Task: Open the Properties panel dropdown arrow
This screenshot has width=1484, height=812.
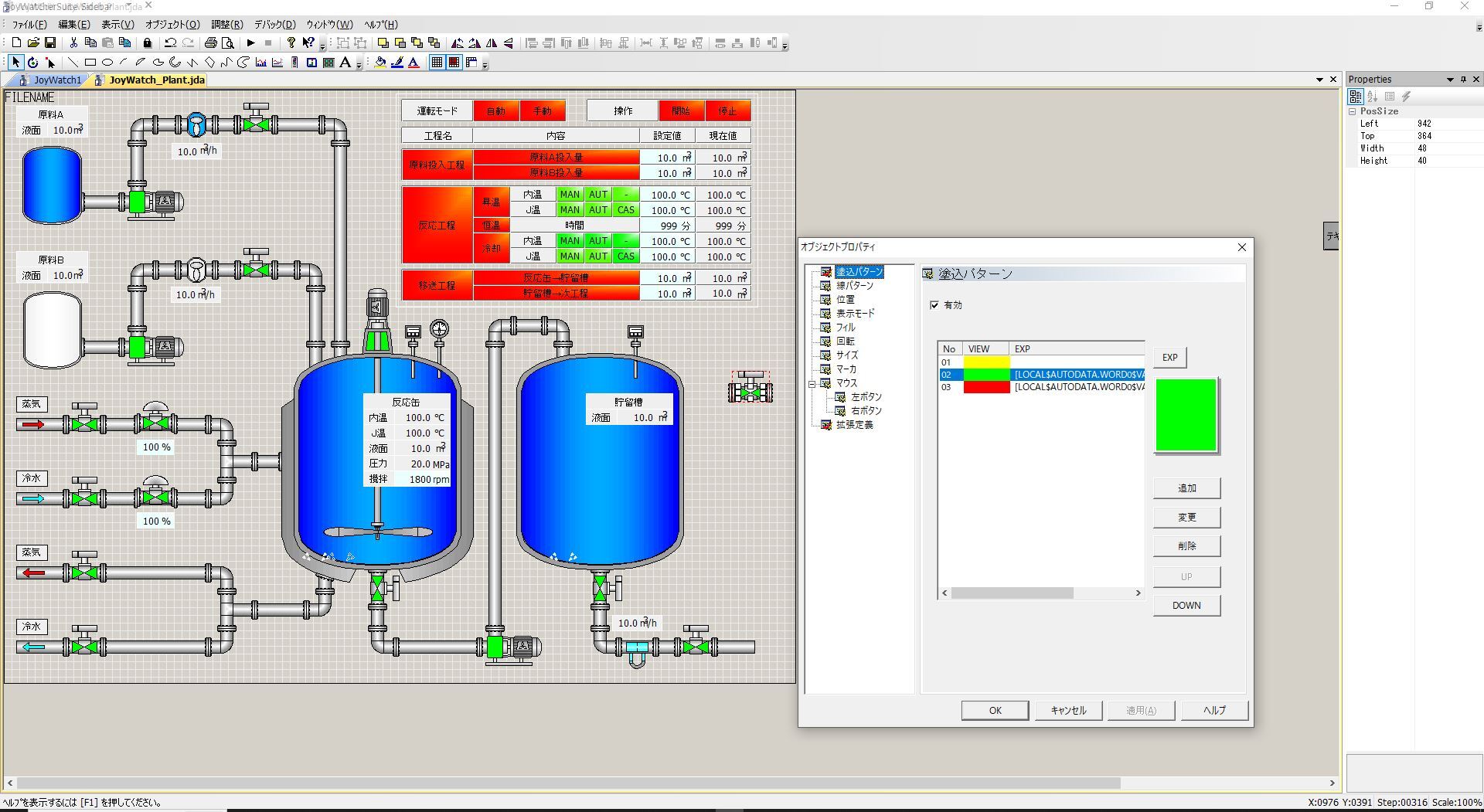Action: pos(1450,80)
